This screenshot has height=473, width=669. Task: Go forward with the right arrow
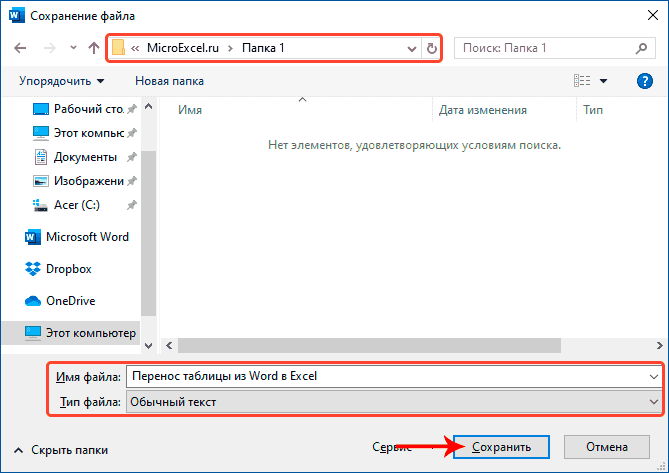pos(49,48)
